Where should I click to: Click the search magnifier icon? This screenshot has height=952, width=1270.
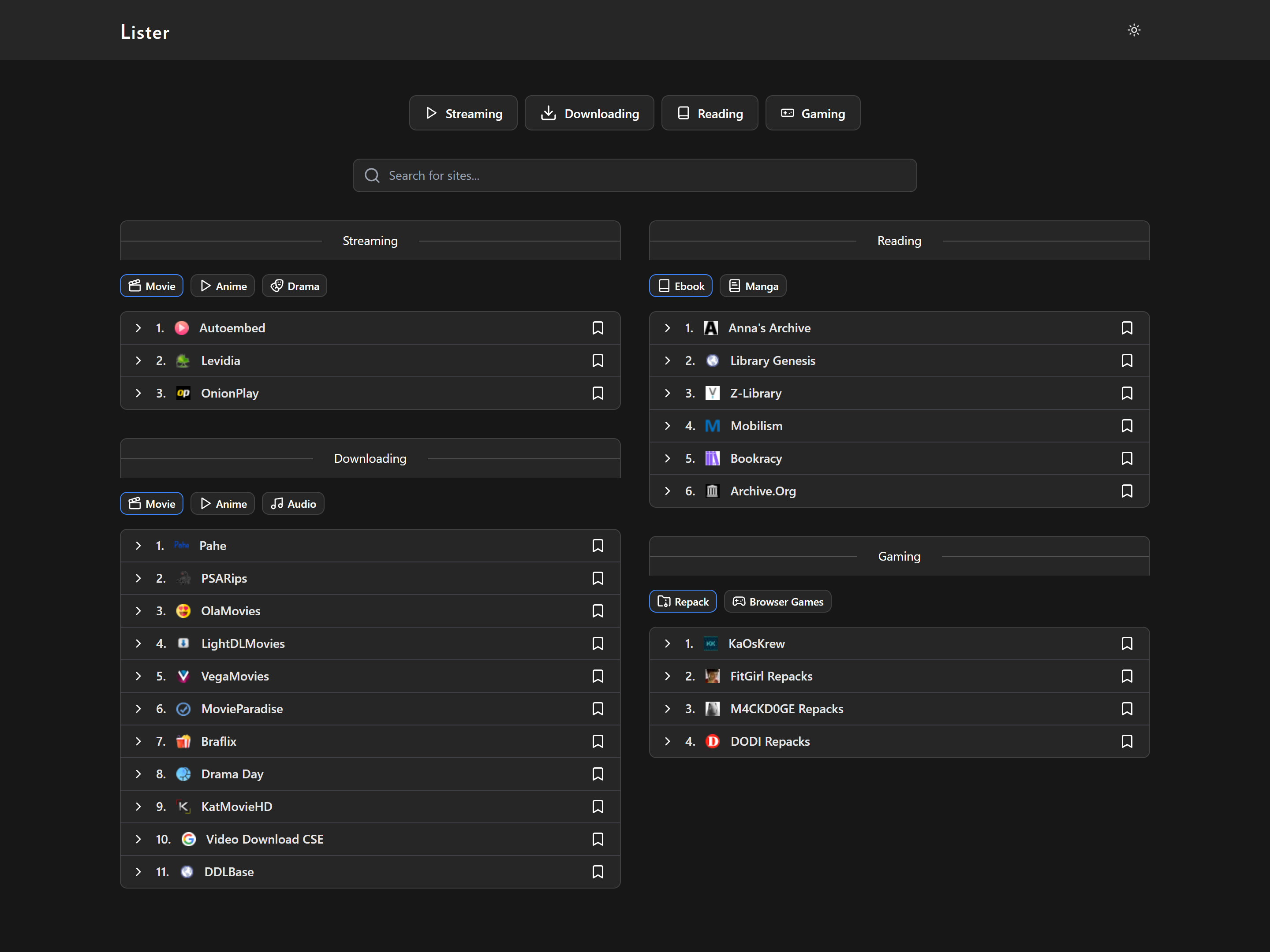[372, 175]
